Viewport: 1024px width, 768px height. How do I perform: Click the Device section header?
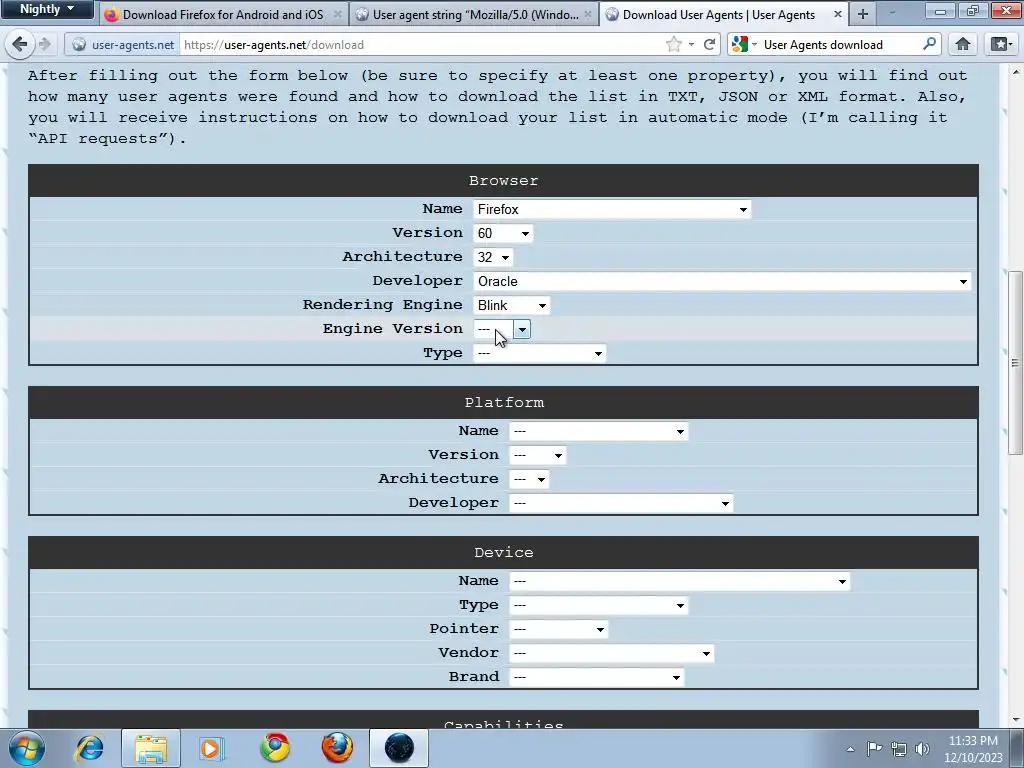[504, 552]
